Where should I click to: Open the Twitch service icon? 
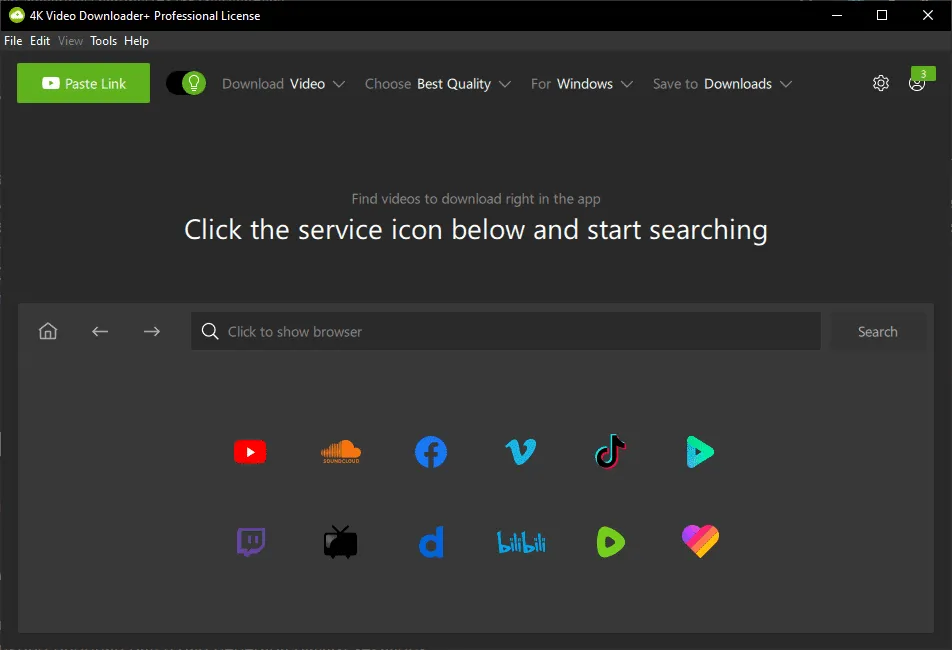coord(251,542)
